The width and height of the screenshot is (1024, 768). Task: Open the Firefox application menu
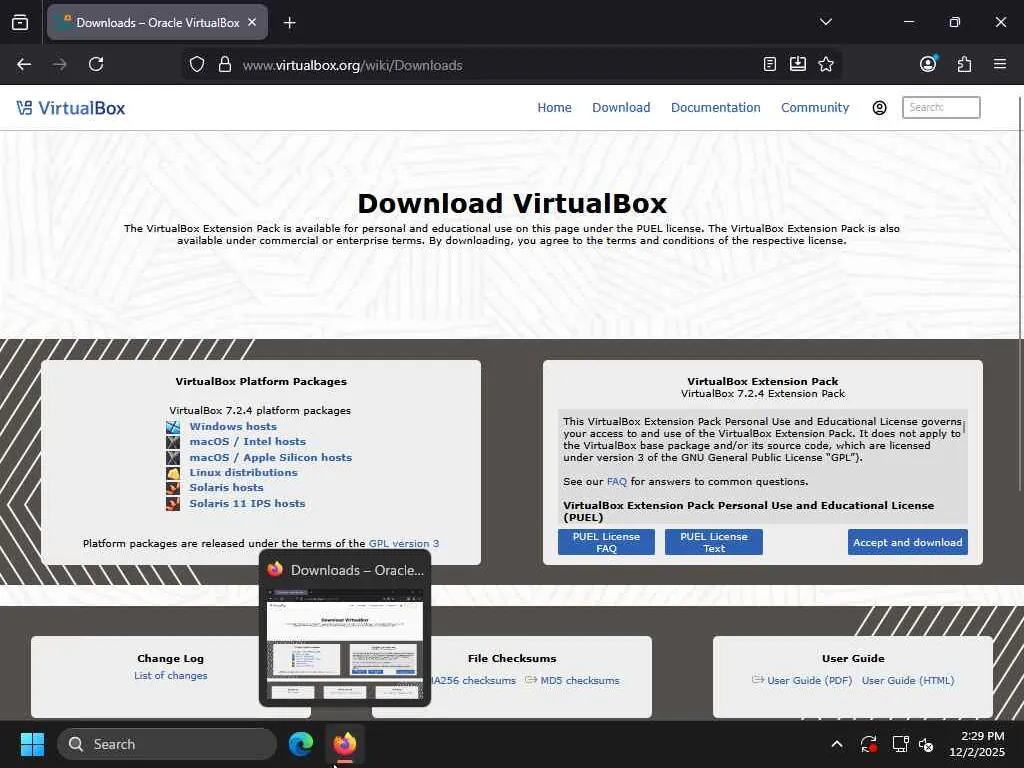pyautogui.click(x=999, y=64)
